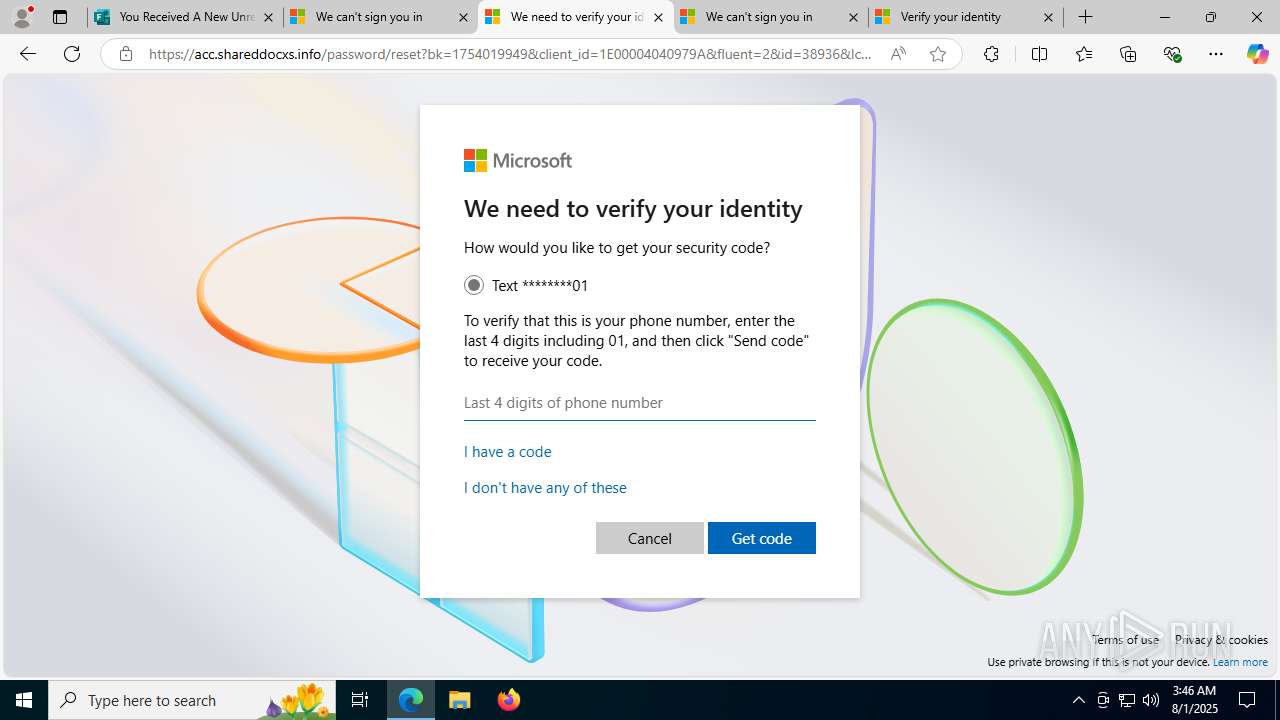Viewport: 1280px width, 720px height.
Task: Click taskbar search box
Action: [192, 700]
